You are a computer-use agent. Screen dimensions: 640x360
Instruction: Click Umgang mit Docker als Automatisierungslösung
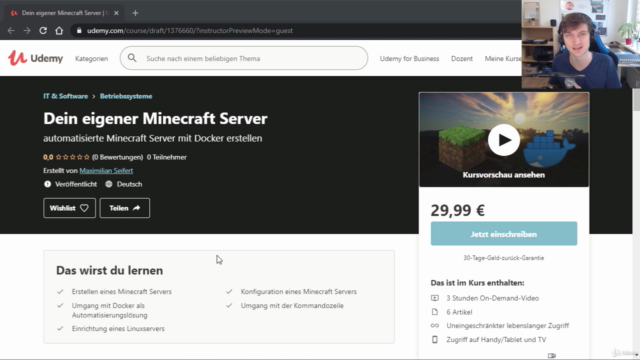pyautogui.click(x=109, y=310)
